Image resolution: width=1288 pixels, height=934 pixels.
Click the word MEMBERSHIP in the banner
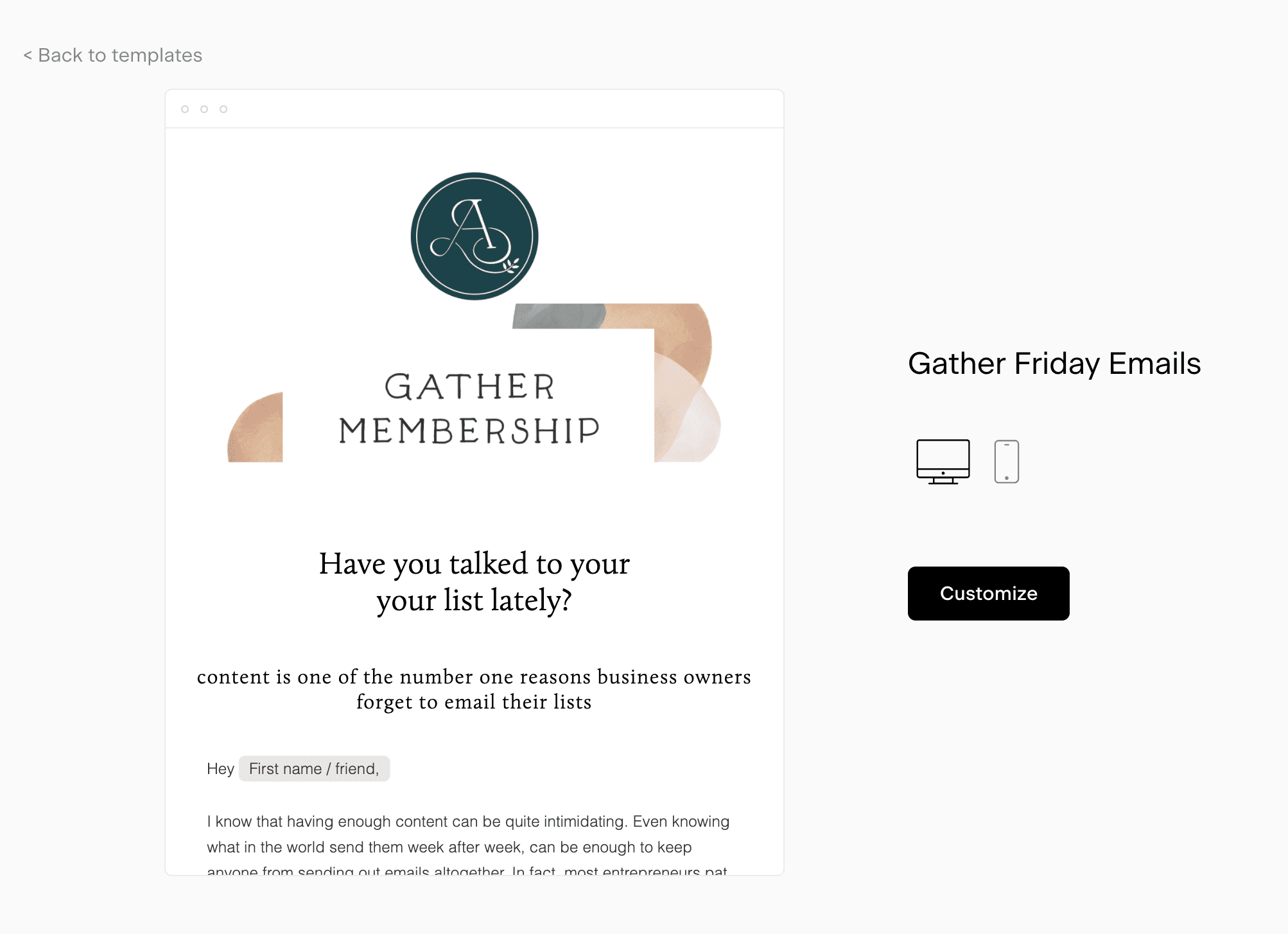tap(469, 431)
